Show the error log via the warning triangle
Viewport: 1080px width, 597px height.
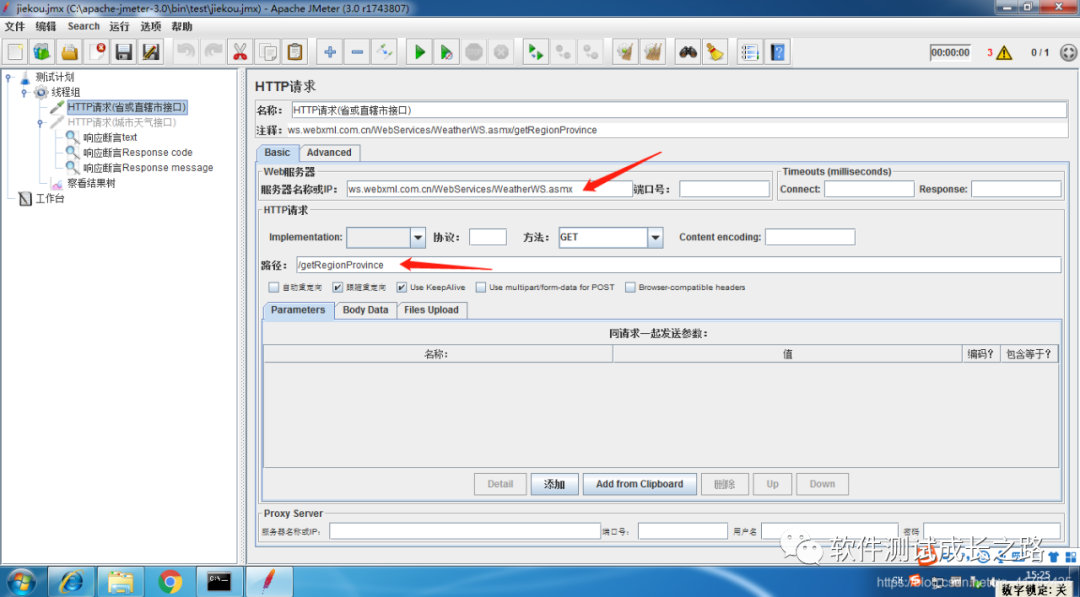[1004, 52]
